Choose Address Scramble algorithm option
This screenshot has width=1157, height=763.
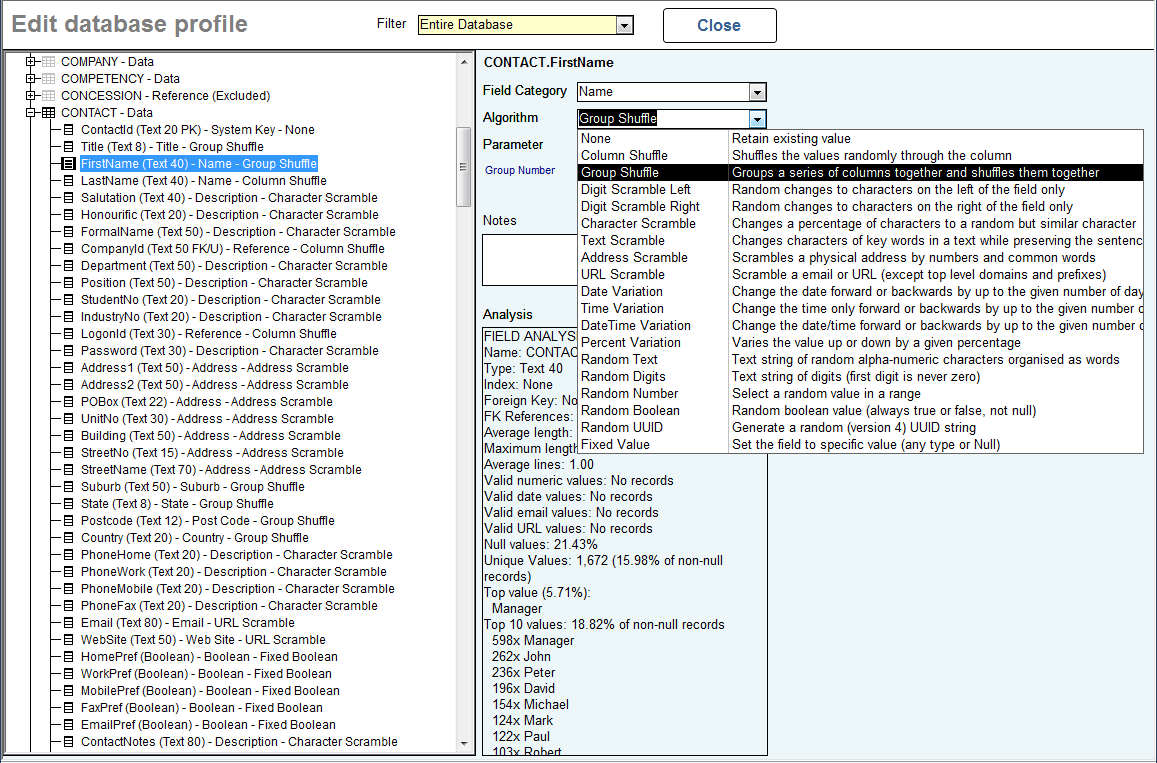tap(860, 258)
